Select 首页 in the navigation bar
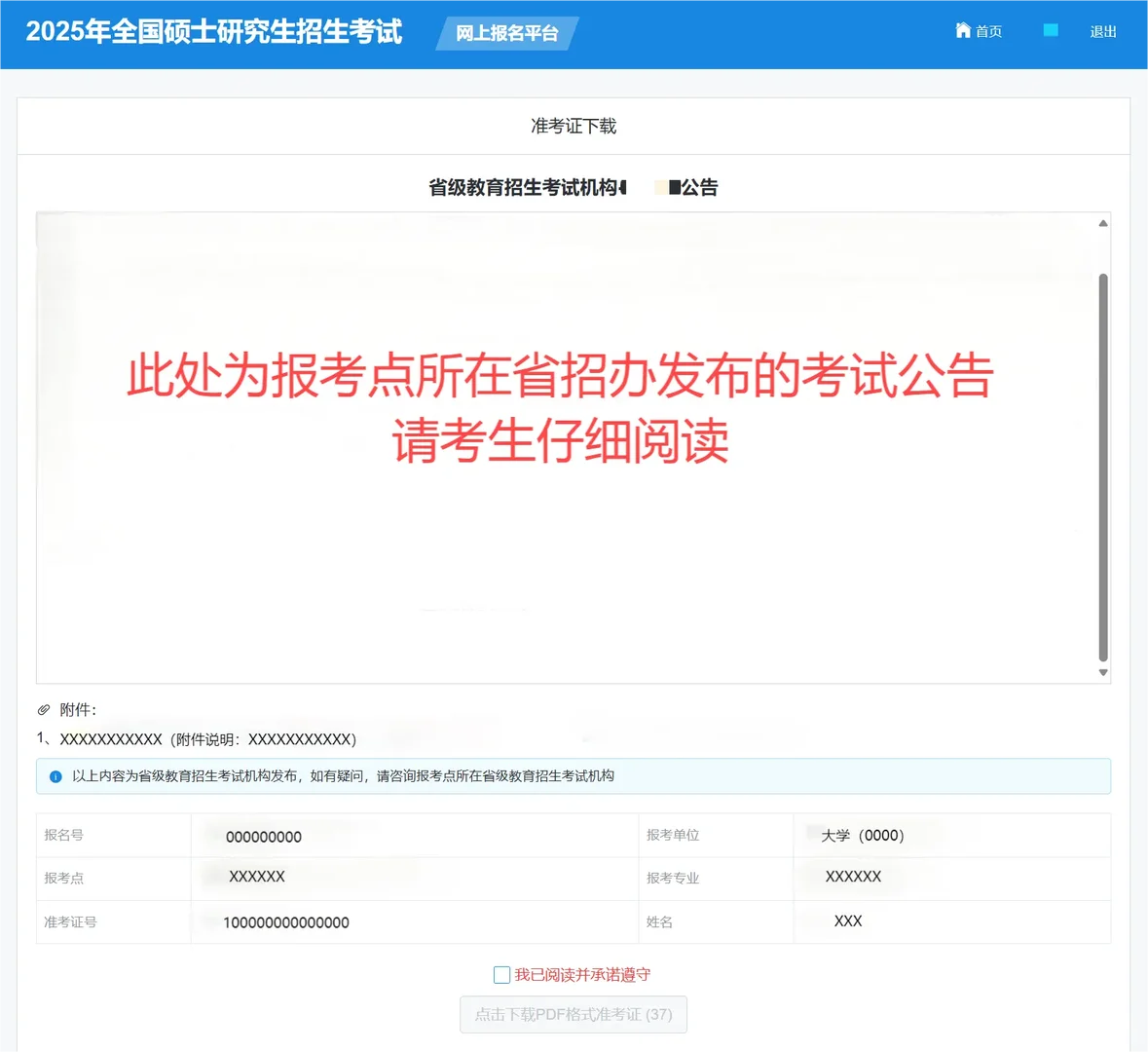 coord(986,30)
